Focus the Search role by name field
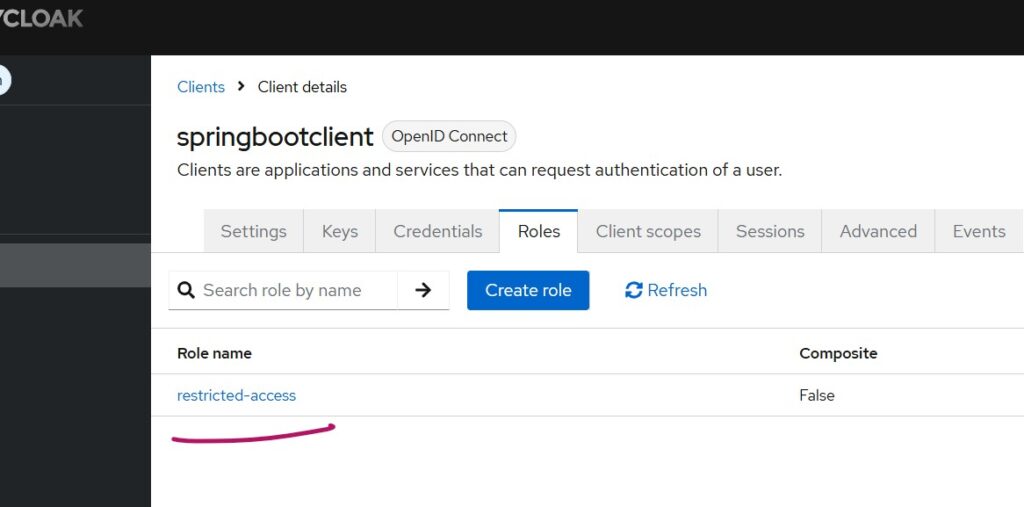 295,290
